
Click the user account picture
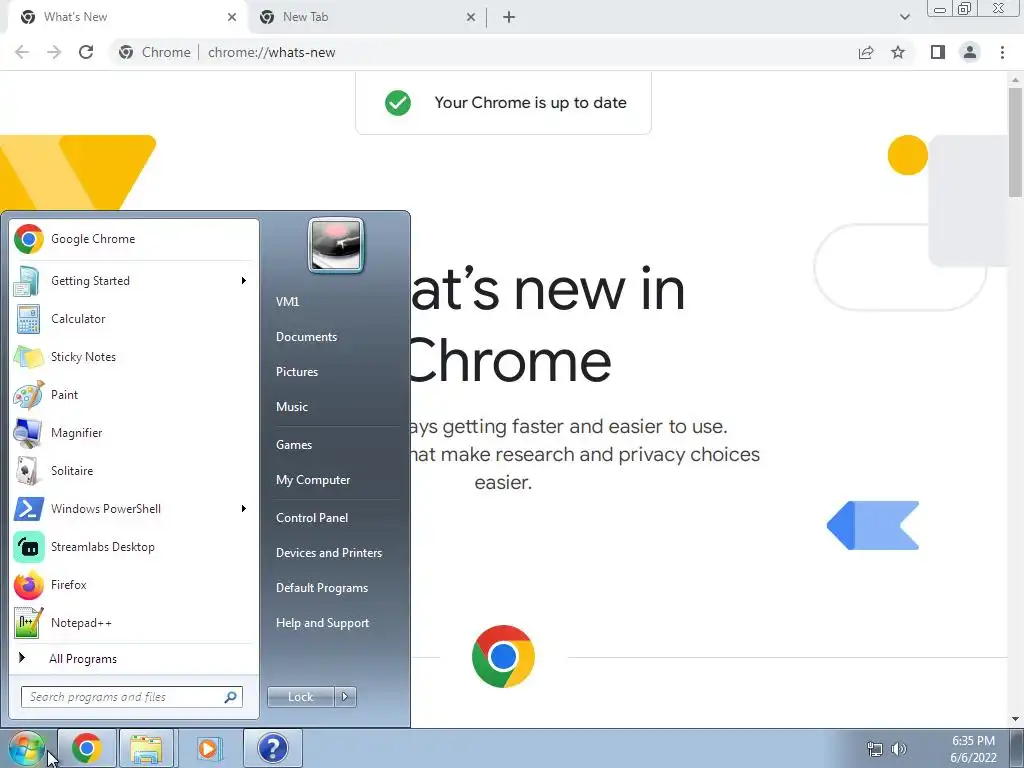coord(336,246)
